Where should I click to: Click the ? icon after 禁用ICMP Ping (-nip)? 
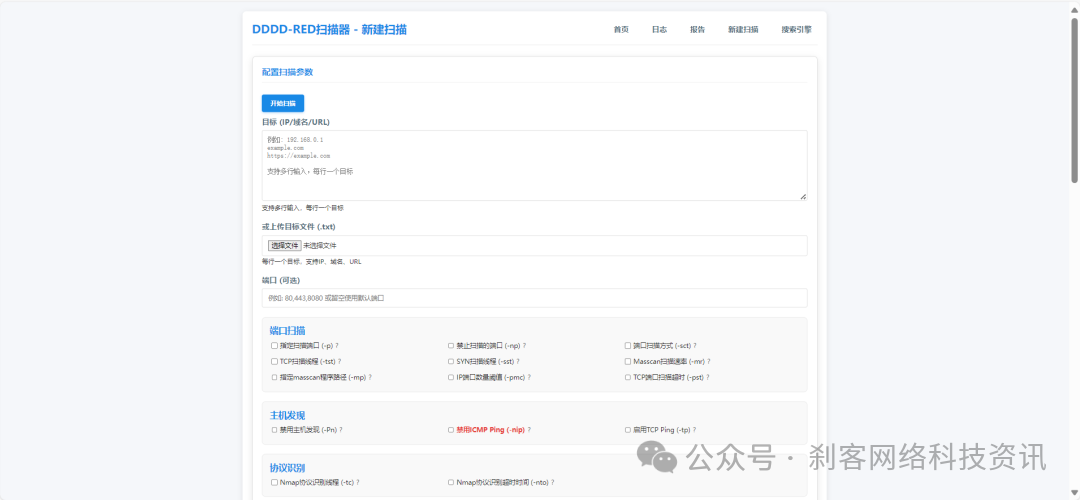pyautogui.click(x=529, y=430)
